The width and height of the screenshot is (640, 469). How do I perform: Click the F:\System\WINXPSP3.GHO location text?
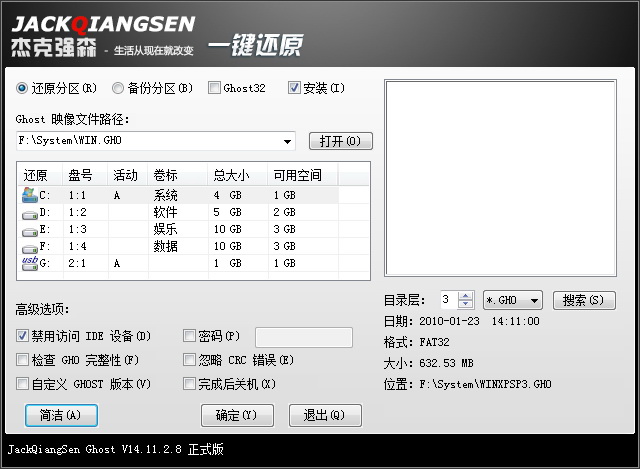pos(485,384)
